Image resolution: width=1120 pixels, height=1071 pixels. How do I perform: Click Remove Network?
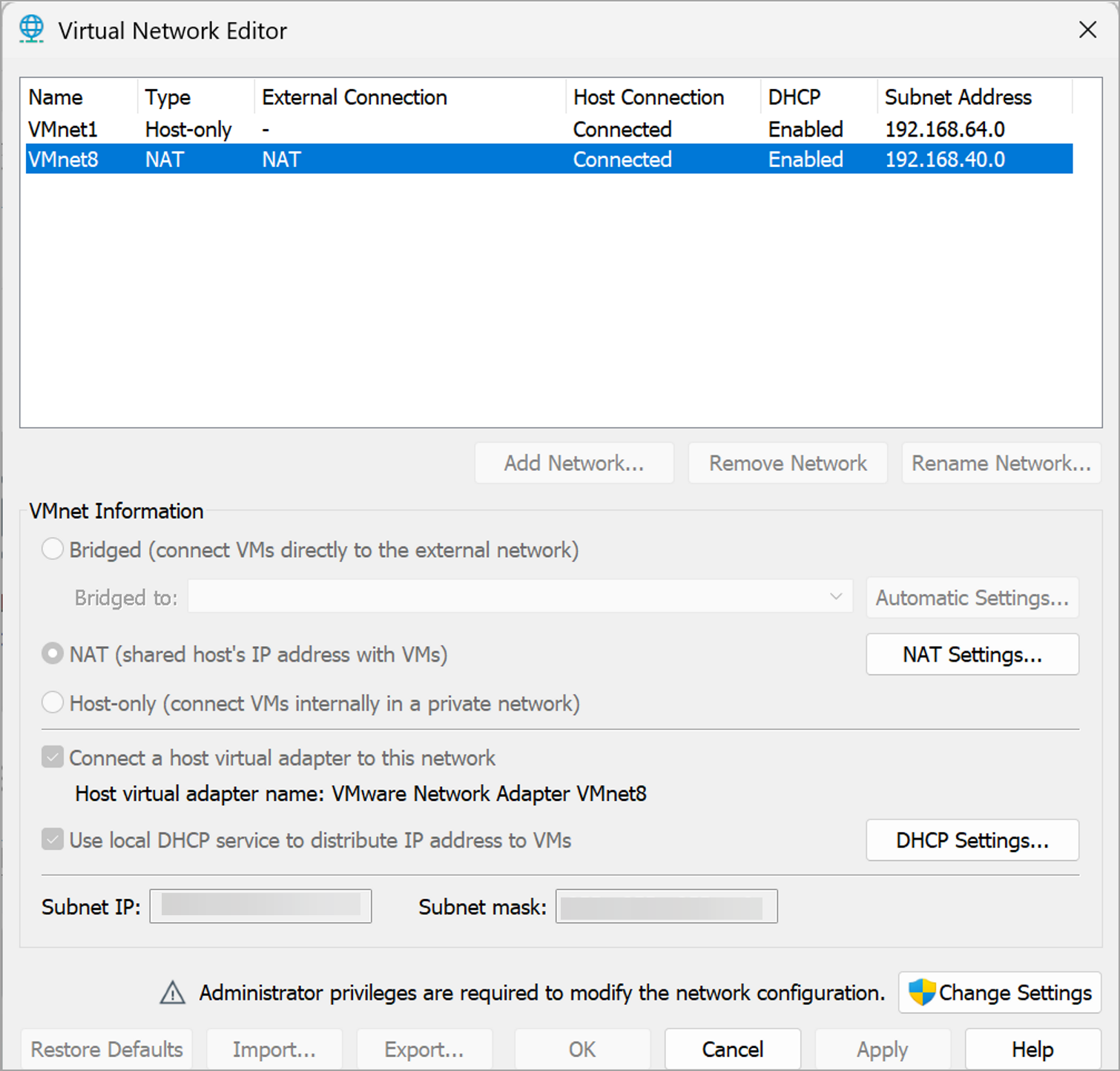pyautogui.click(x=787, y=463)
